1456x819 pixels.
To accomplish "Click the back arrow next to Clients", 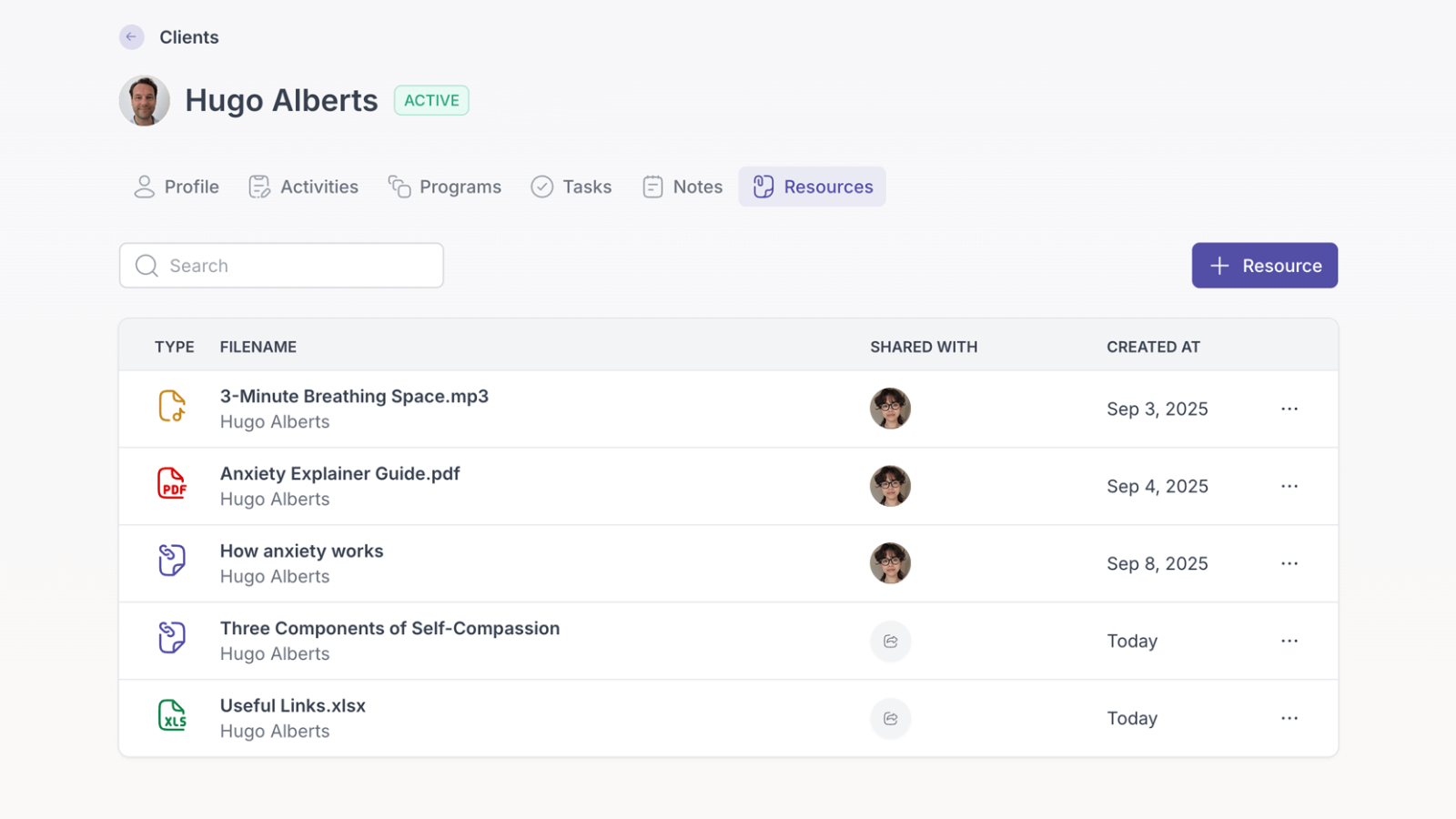I will click(x=132, y=37).
